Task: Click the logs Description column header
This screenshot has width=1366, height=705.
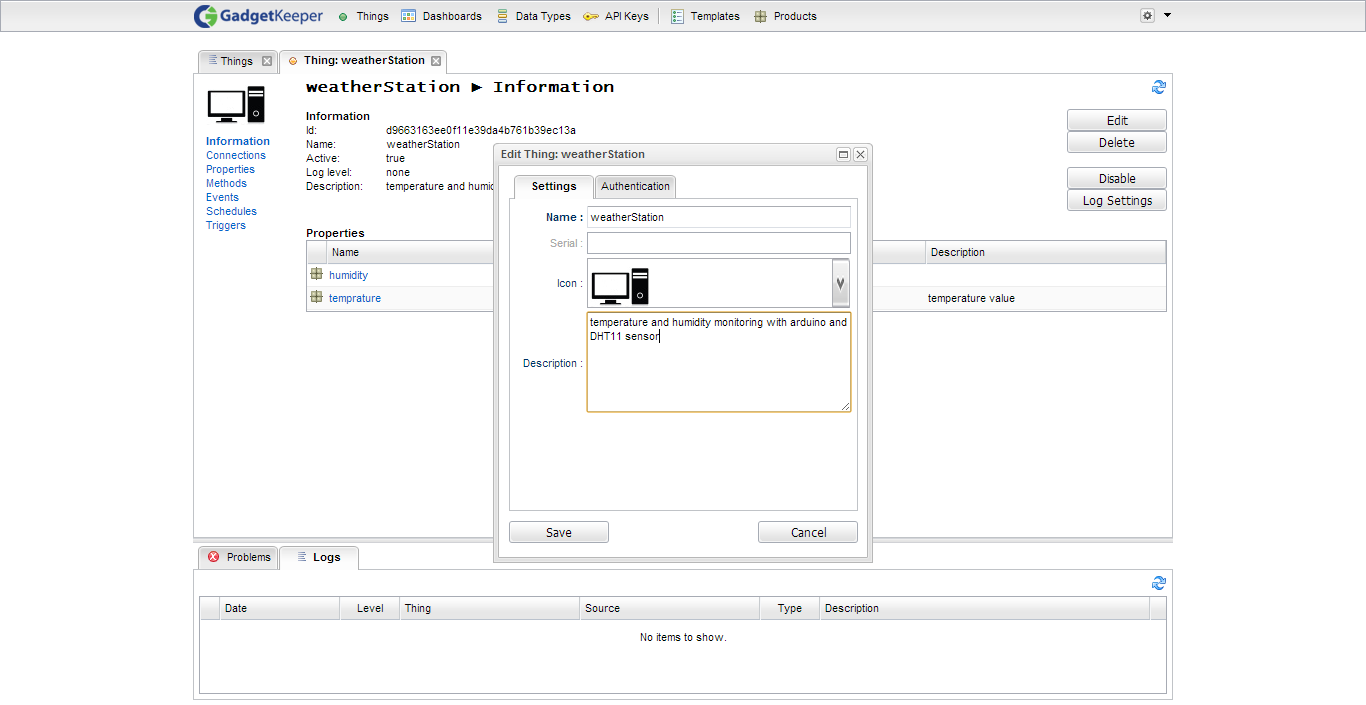Action: (x=984, y=608)
